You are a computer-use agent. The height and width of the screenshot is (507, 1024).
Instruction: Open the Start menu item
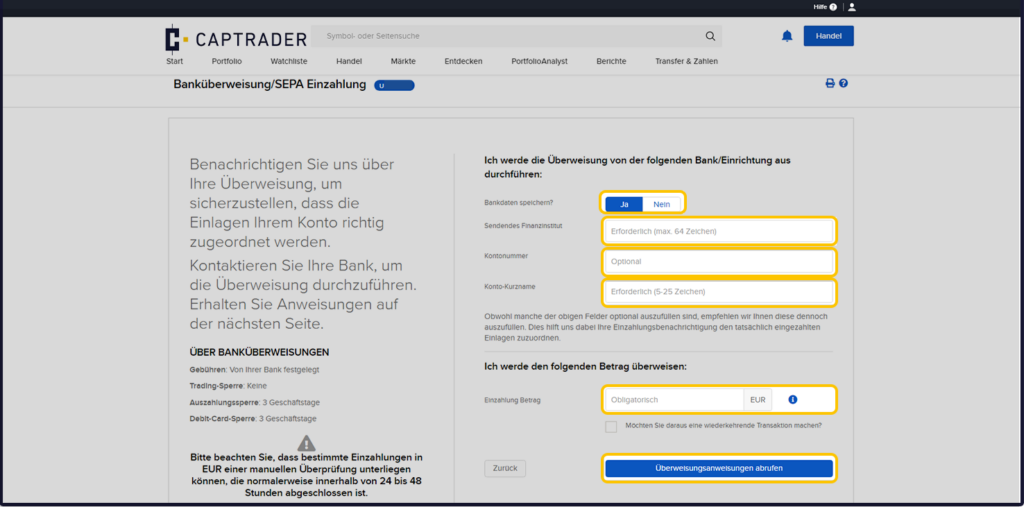(x=174, y=61)
